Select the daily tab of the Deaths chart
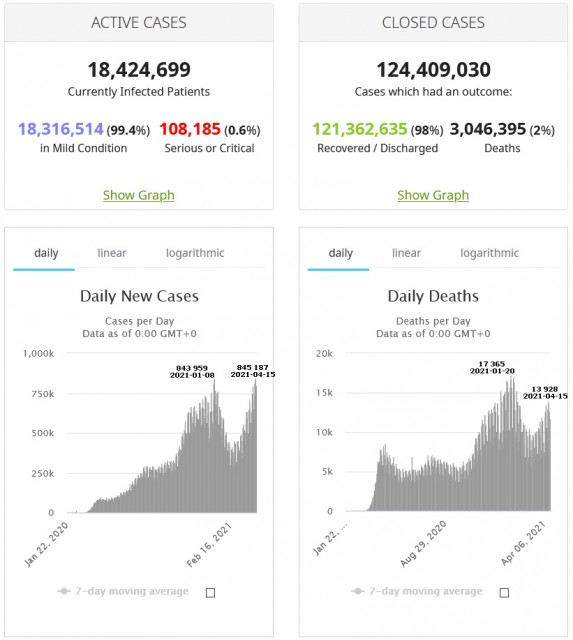The height and width of the screenshot is (640, 573). pyautogui.click(x=340, y=253)
